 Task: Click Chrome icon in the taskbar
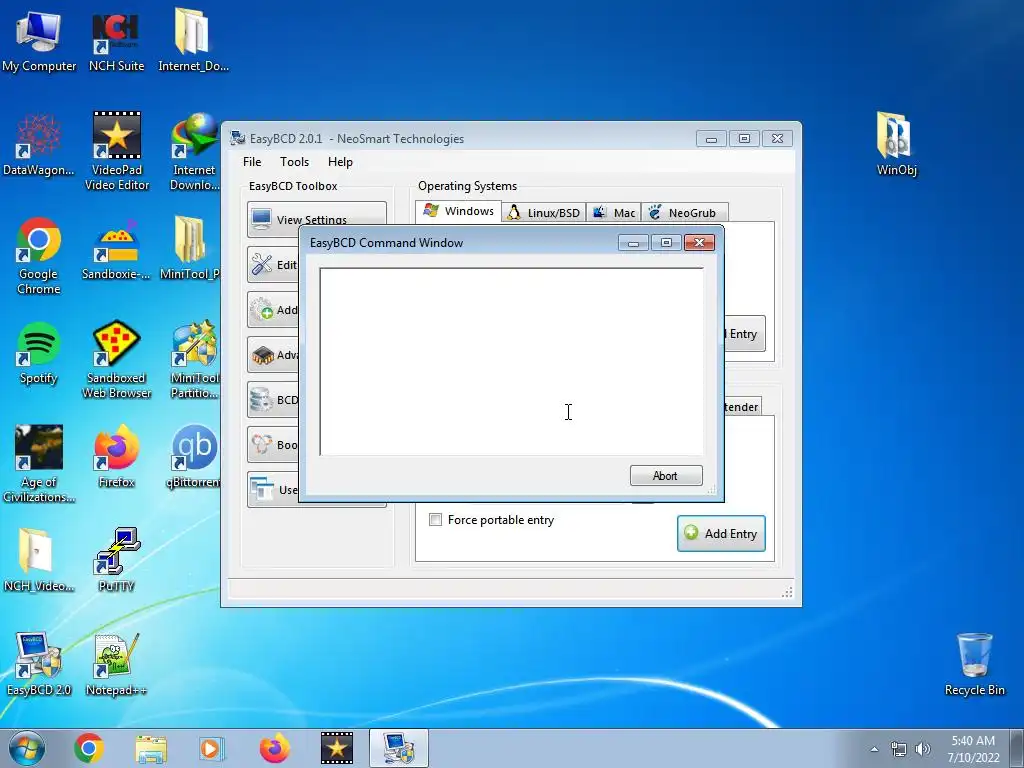click(89, 748)
